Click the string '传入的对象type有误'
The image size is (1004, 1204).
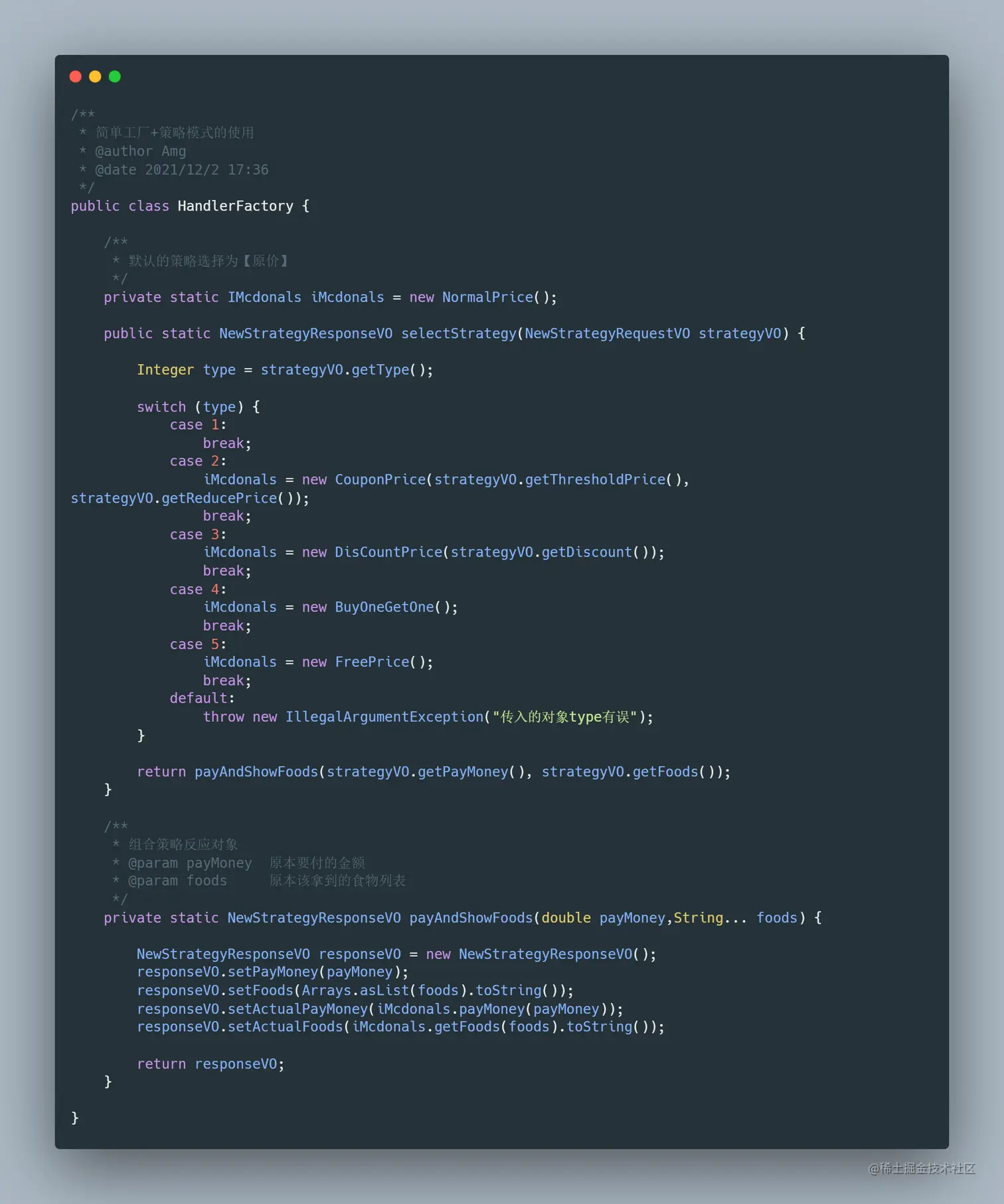click(x=564, y=717)
